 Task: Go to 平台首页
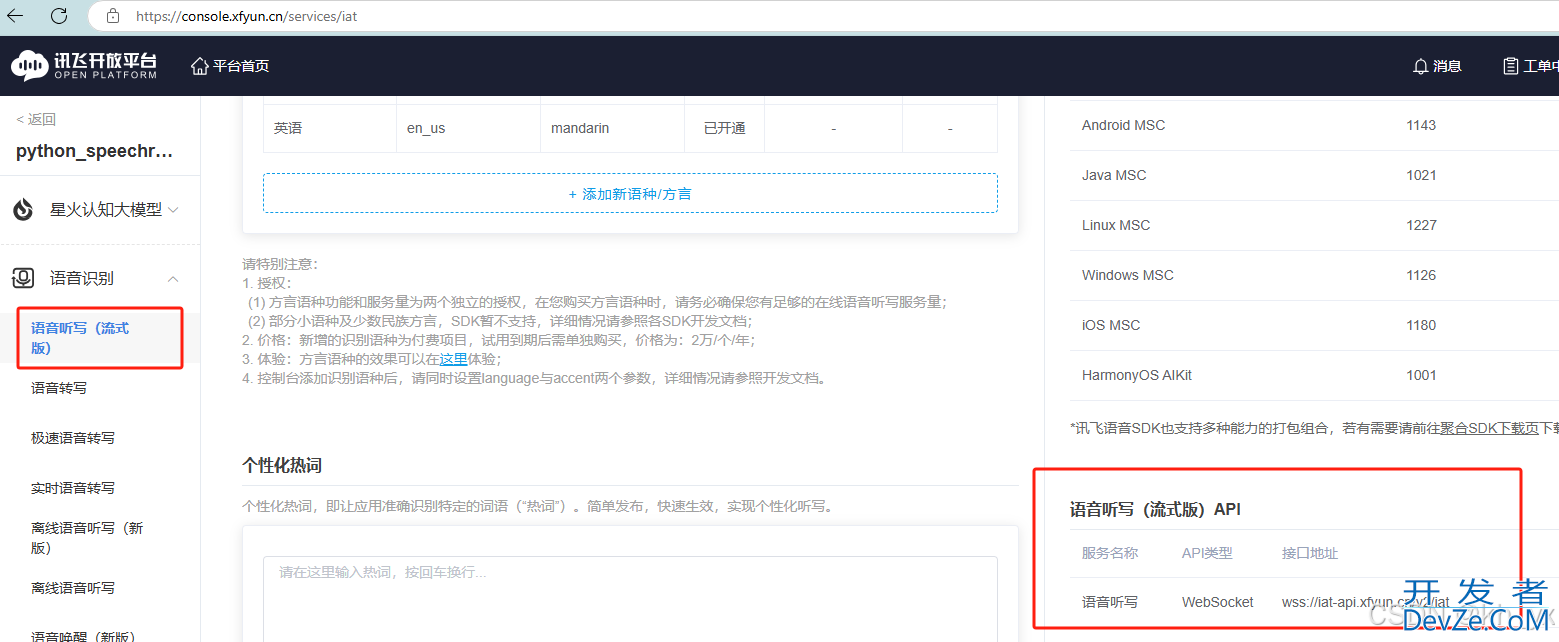(x=241, y=66)
